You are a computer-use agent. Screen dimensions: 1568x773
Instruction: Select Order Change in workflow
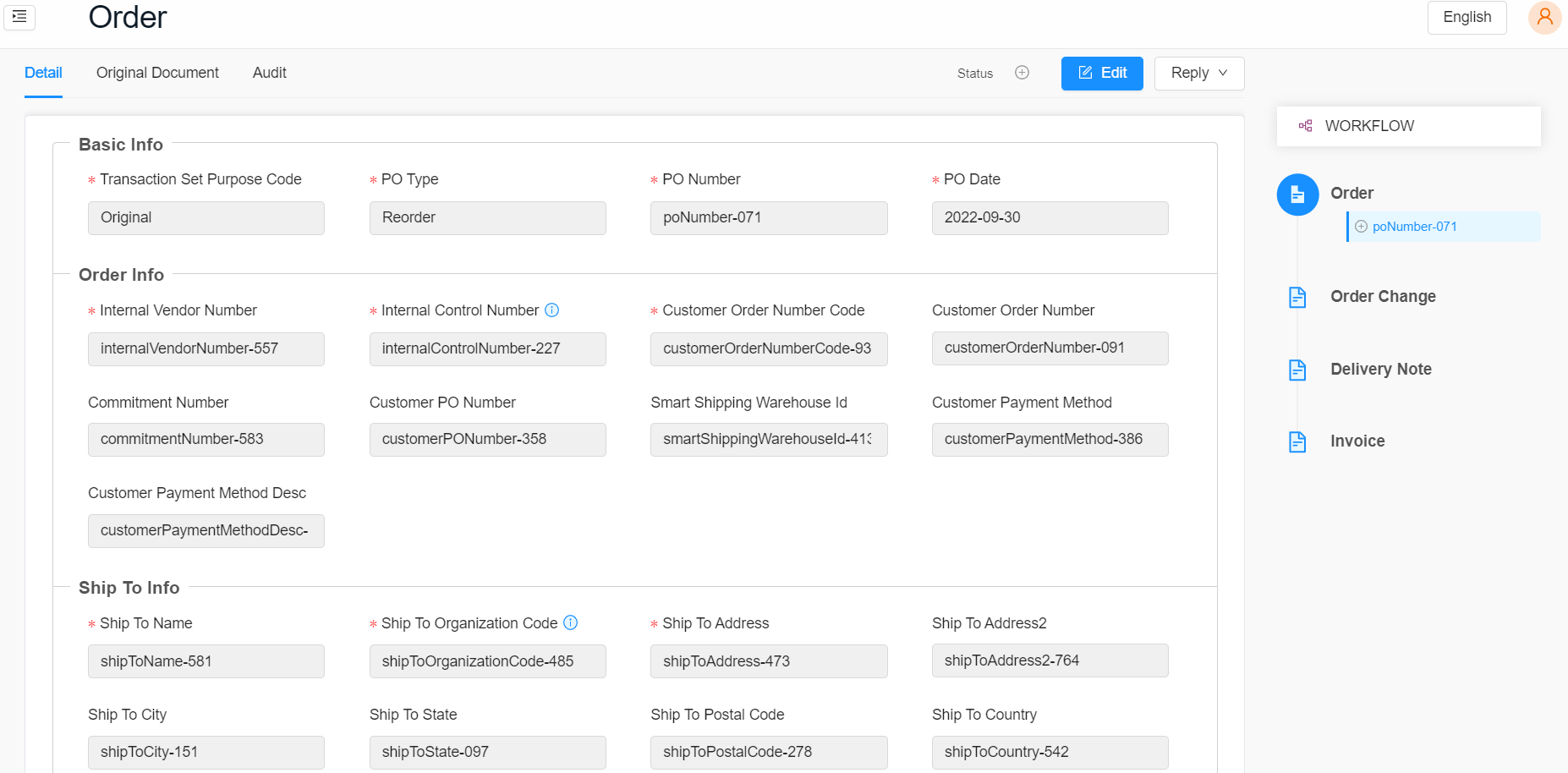[1383, 297]
